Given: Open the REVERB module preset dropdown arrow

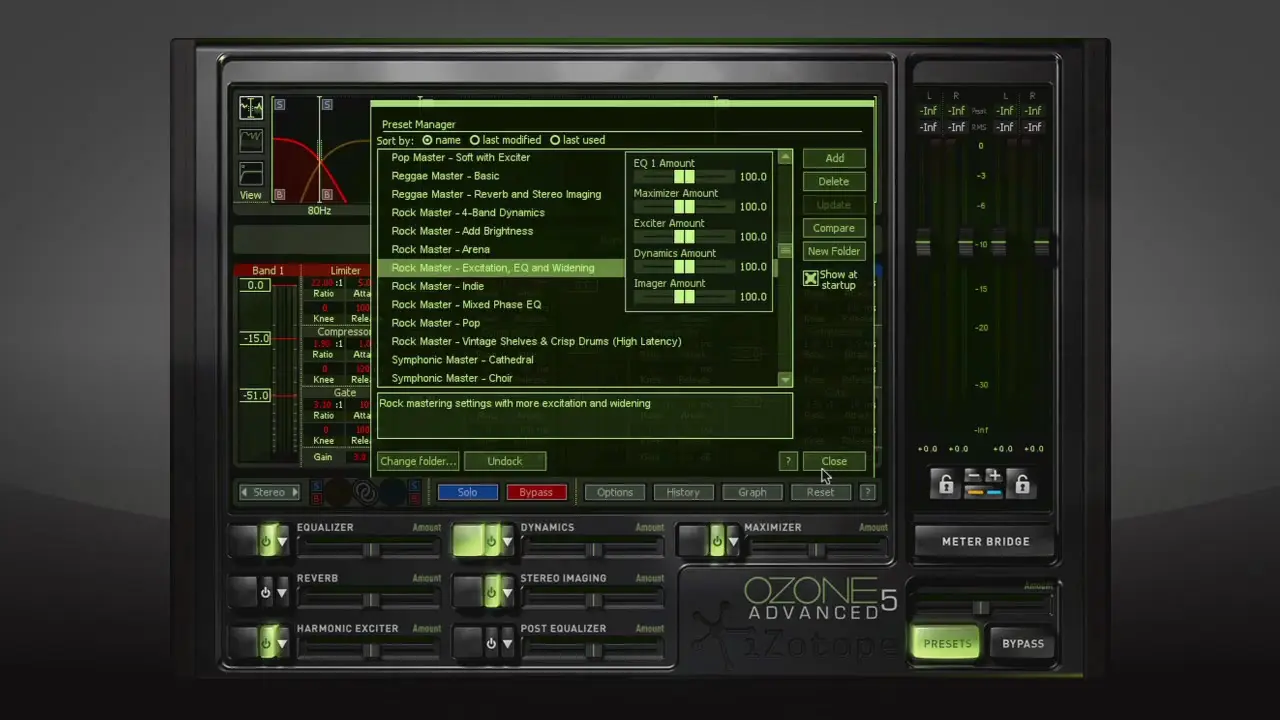Looking at the screenshot, I should [x=282, y=593].
